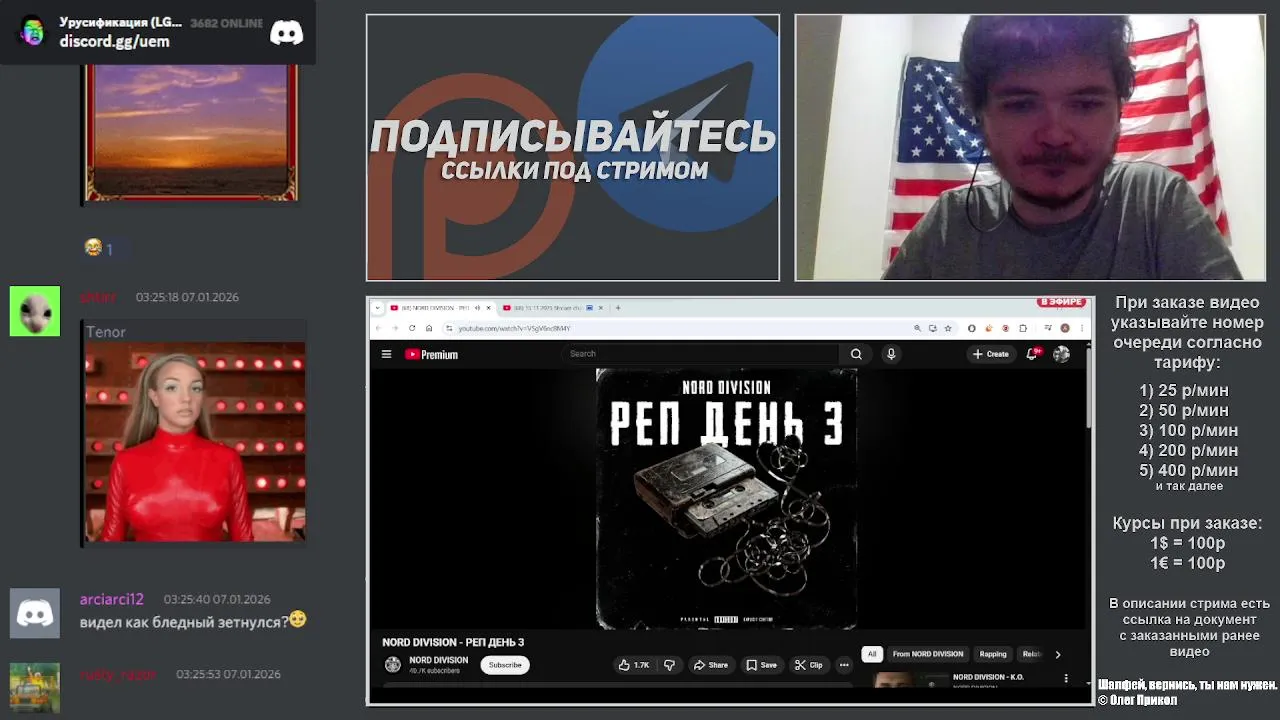Bookmark the page with the star icon
This screenshot has width=1280, height=720.
948,328
